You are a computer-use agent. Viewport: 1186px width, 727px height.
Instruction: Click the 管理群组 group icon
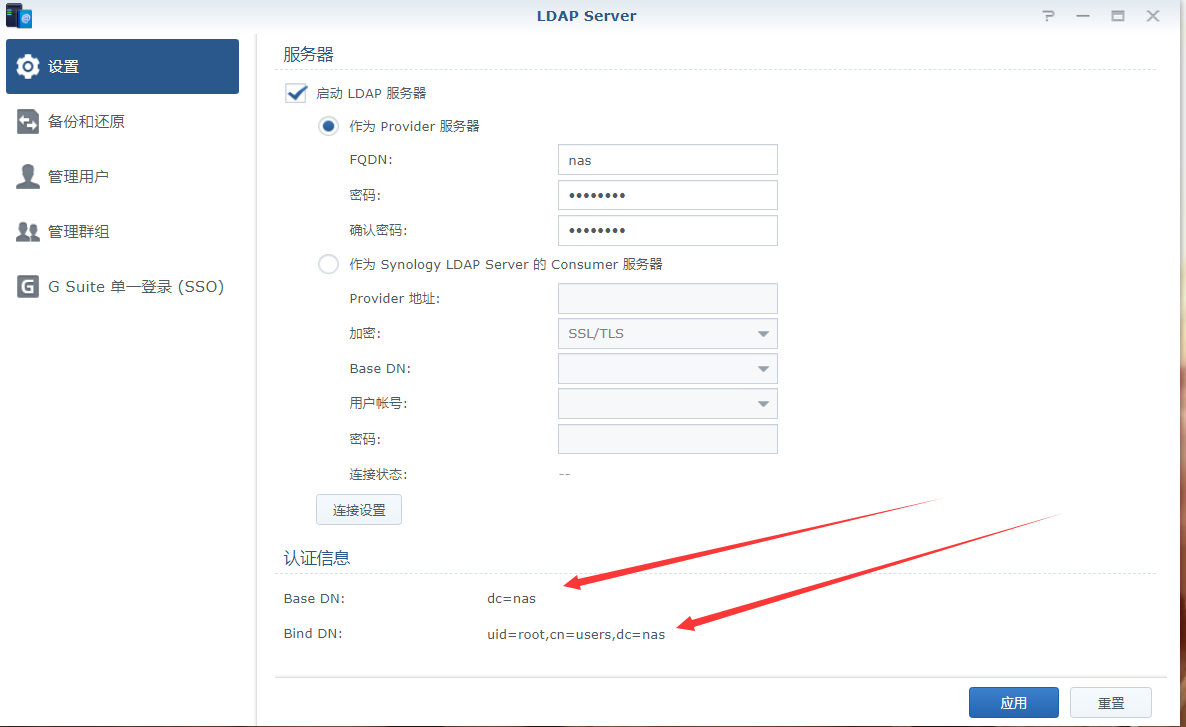[28, 232]
